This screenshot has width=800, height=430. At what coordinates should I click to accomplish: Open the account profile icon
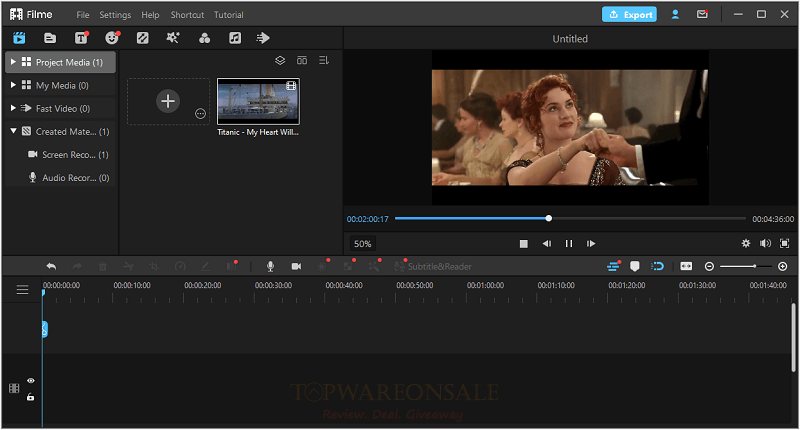[x=675, y=15]
